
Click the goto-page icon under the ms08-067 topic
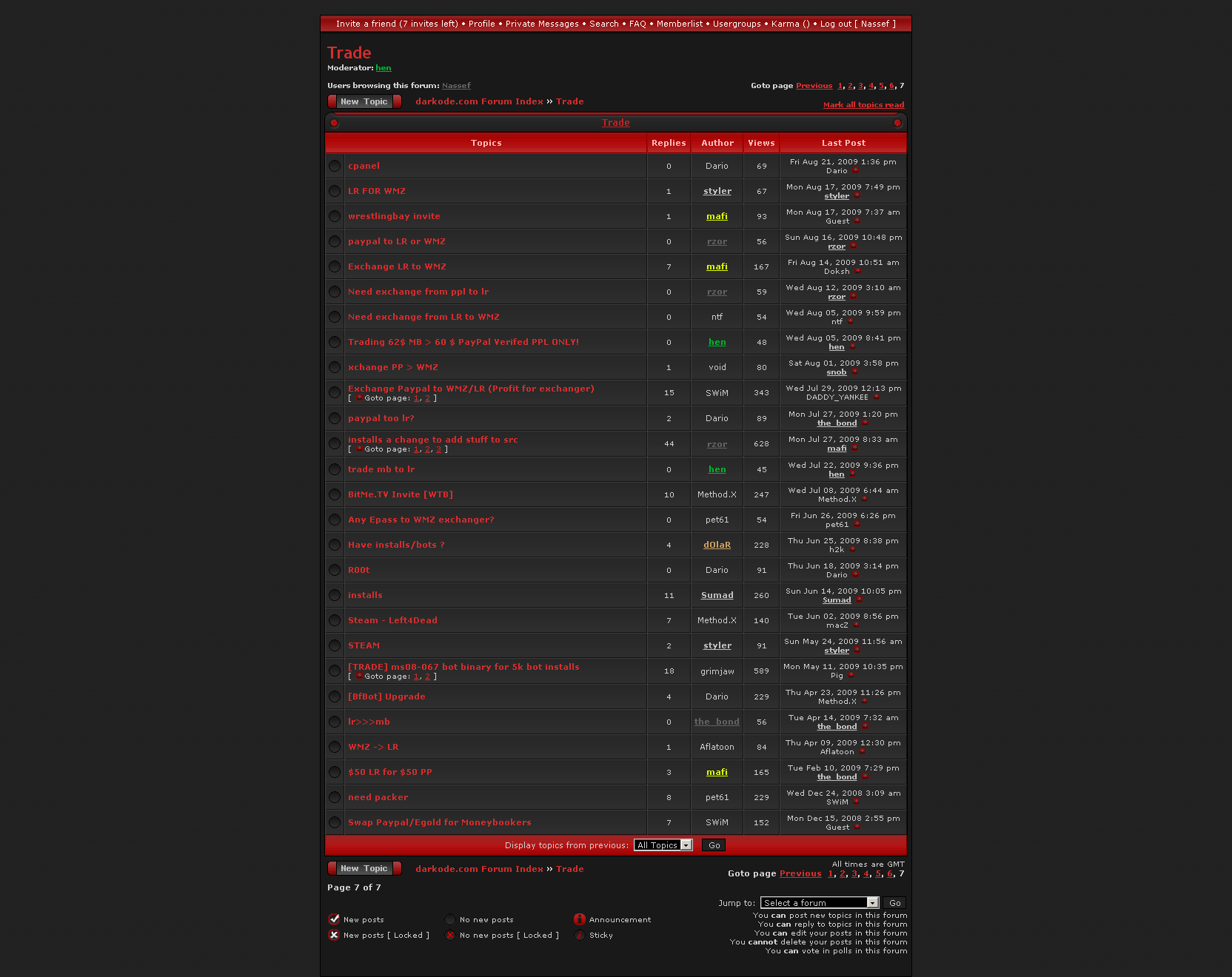coord(359,676)
